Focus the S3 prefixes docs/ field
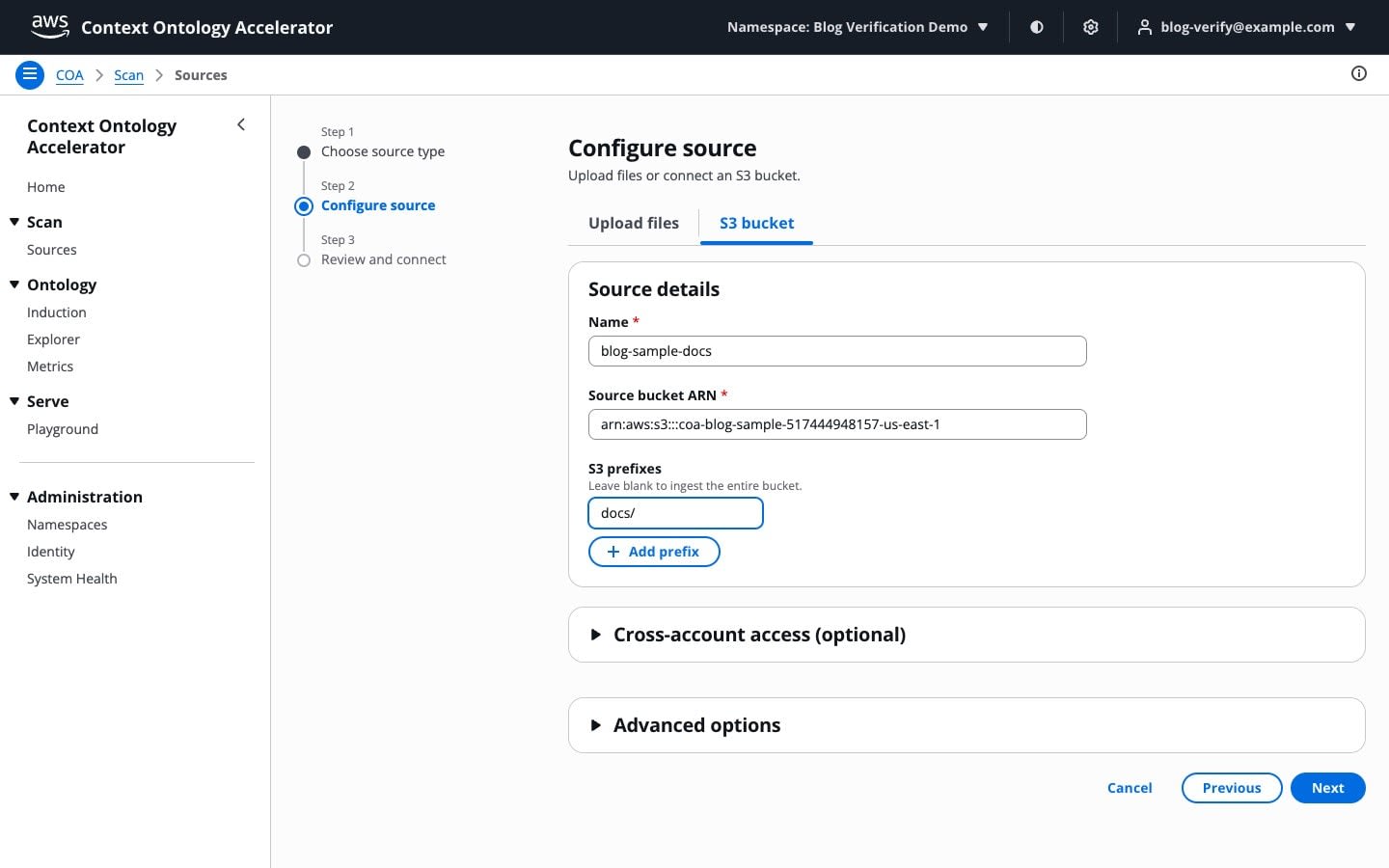Image resolution: width=1389 pixels, height=868 pixels. [675, 513]
